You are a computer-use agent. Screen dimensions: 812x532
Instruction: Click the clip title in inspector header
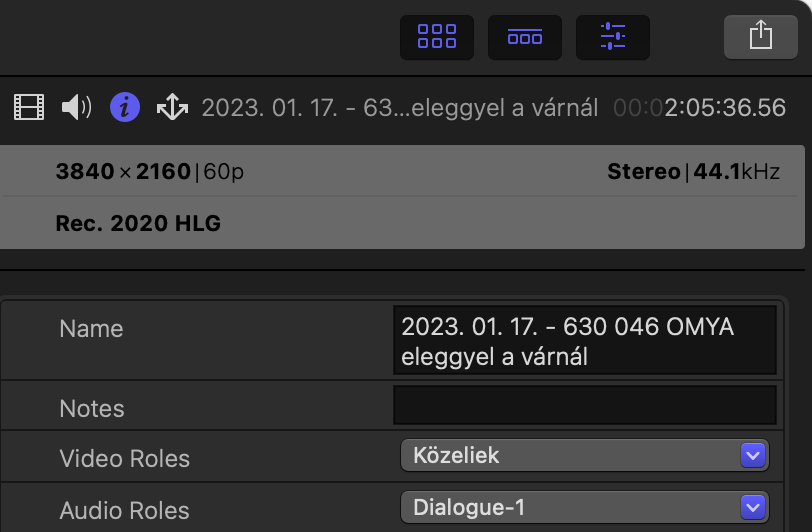tap(400, 108)
